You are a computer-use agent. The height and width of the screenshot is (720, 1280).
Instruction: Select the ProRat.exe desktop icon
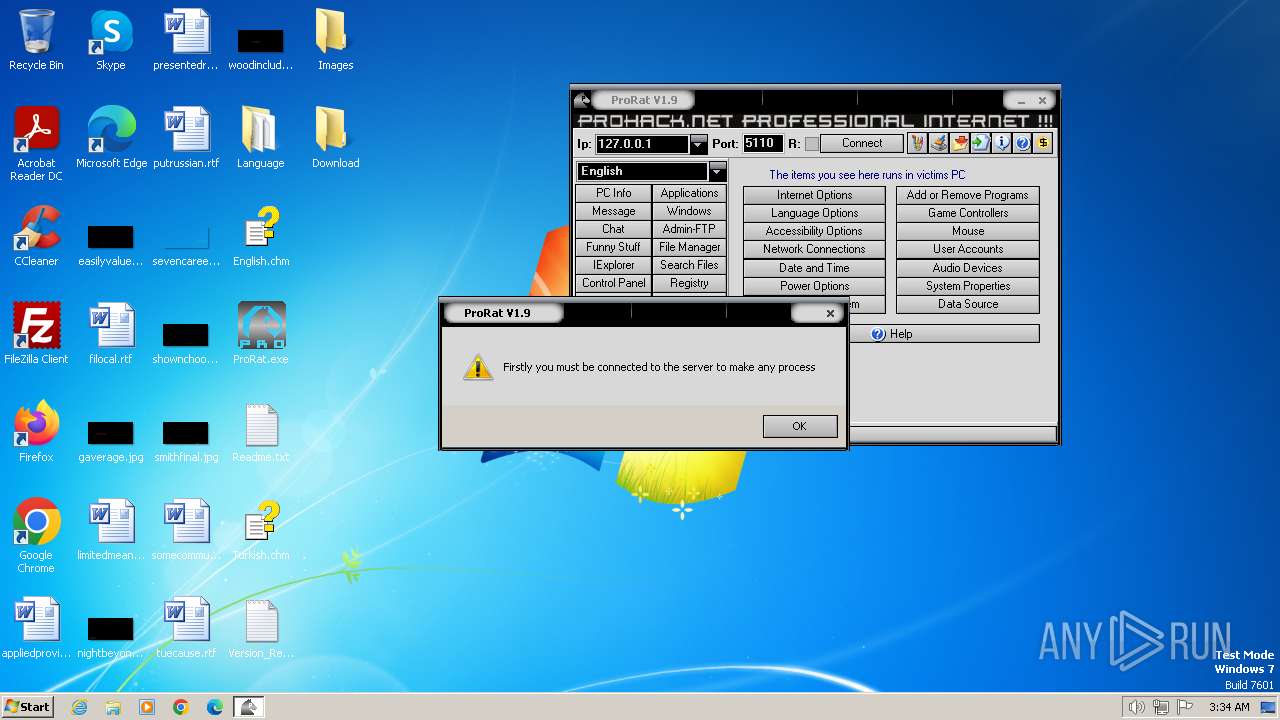point(261,334)
